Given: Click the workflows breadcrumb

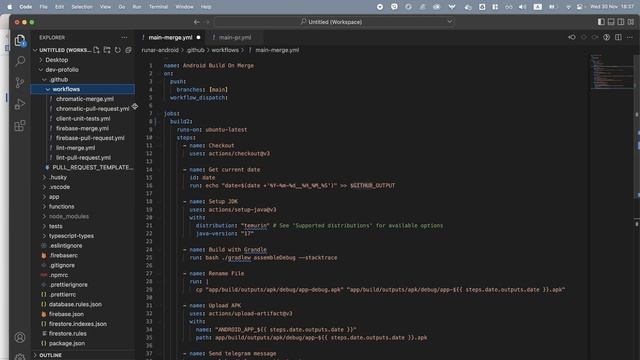Looking at the screenshot, I should pyautogui.click(x=225, y=50).
